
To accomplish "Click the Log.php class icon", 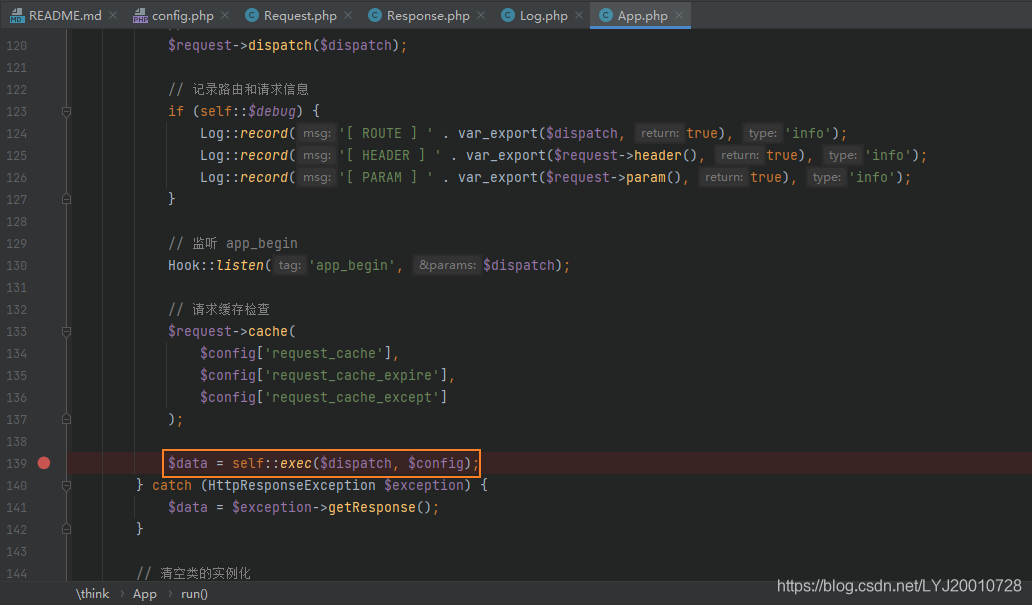I will pos(507,15).
